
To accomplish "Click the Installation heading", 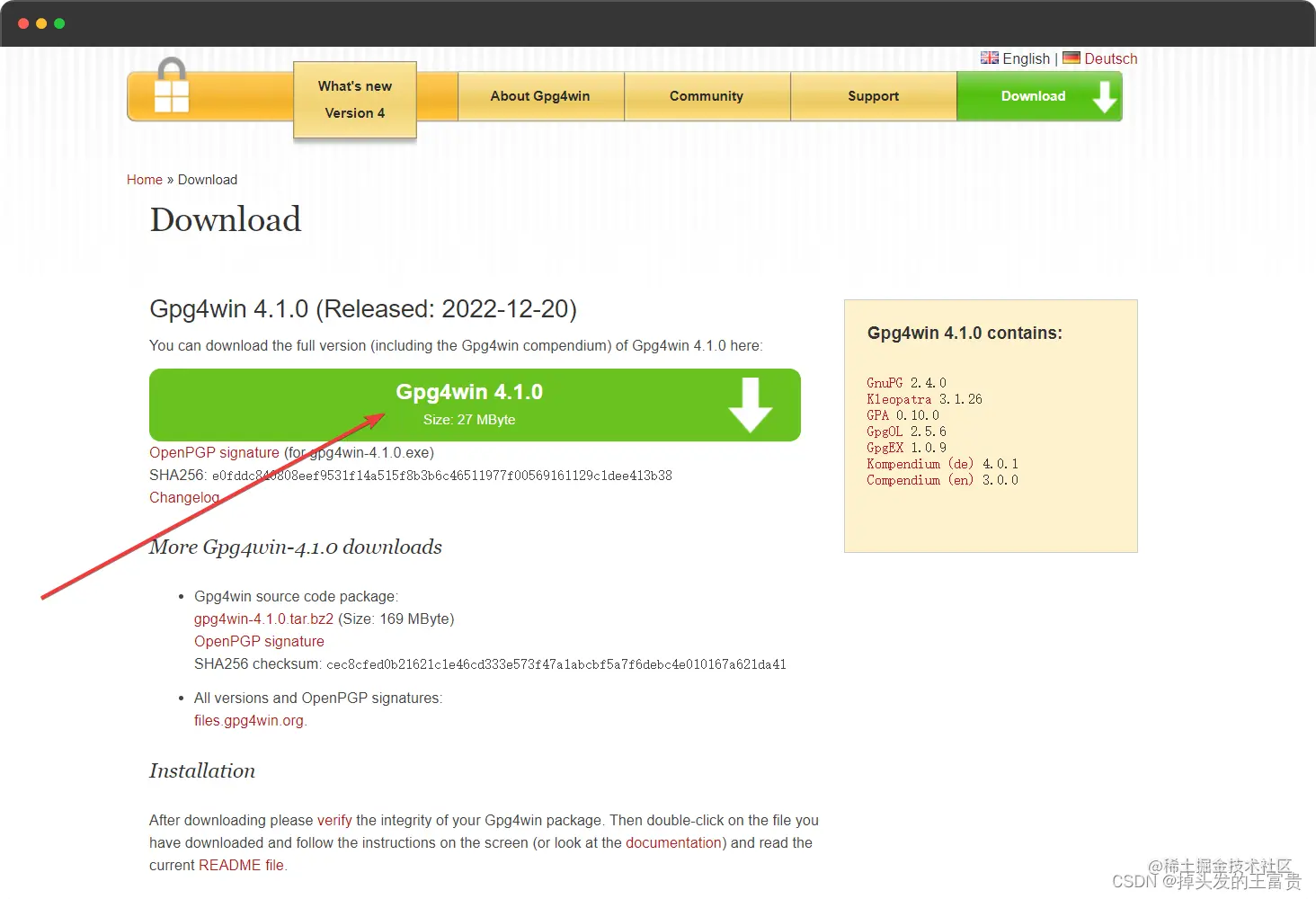I will [x=202, y=770].
